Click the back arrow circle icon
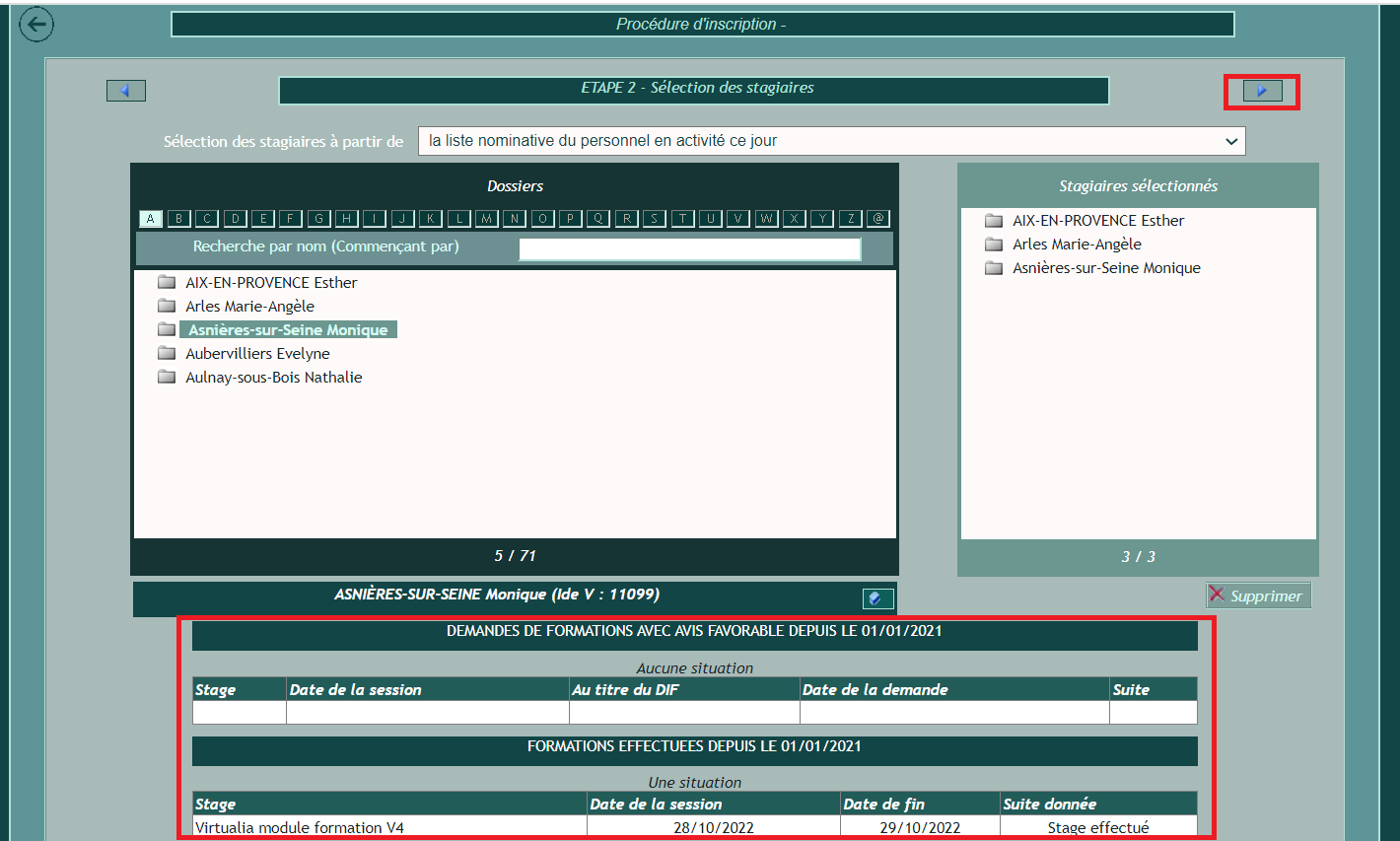The image size is (1400, 841). point(36,25)
